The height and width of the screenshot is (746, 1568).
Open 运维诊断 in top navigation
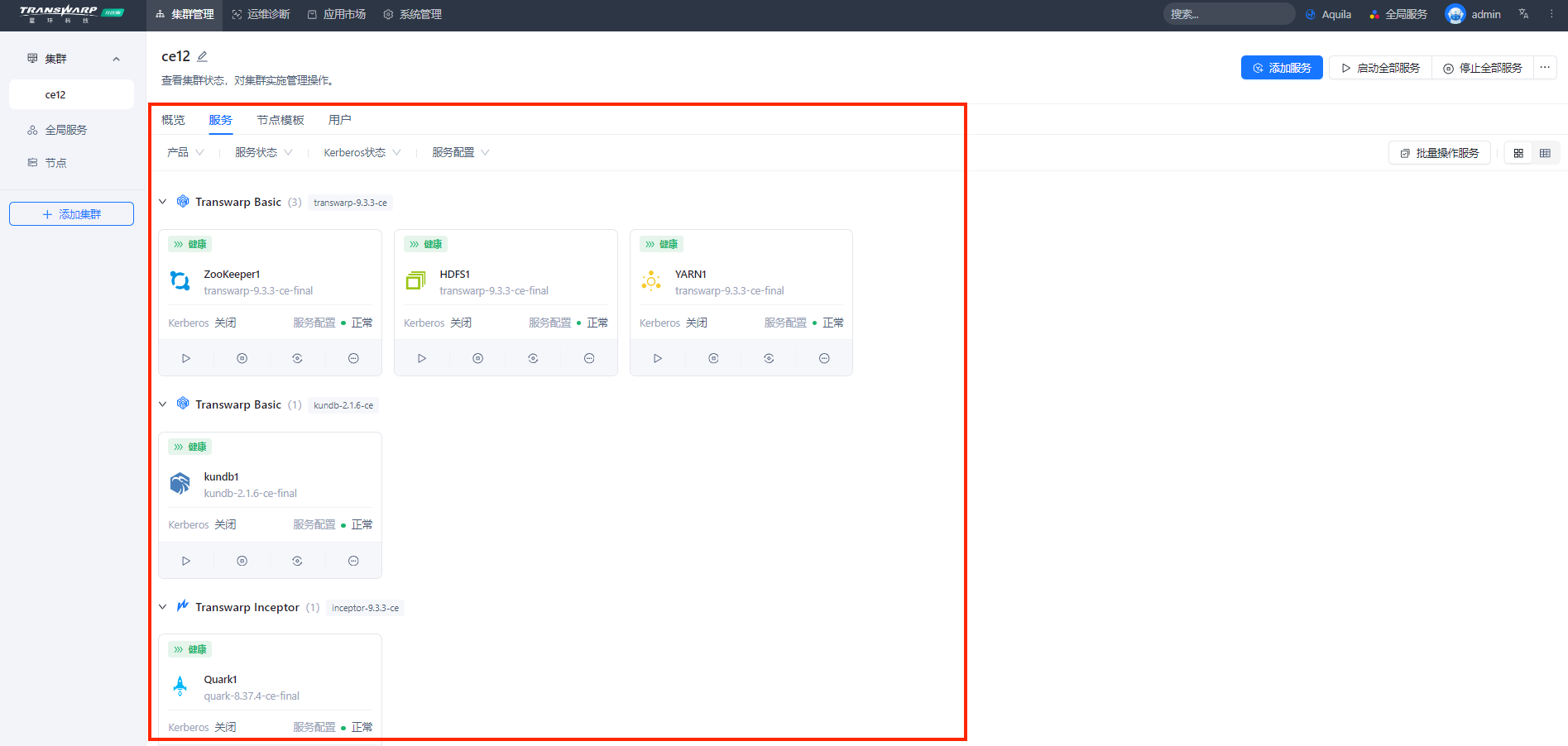pos(261,14)
